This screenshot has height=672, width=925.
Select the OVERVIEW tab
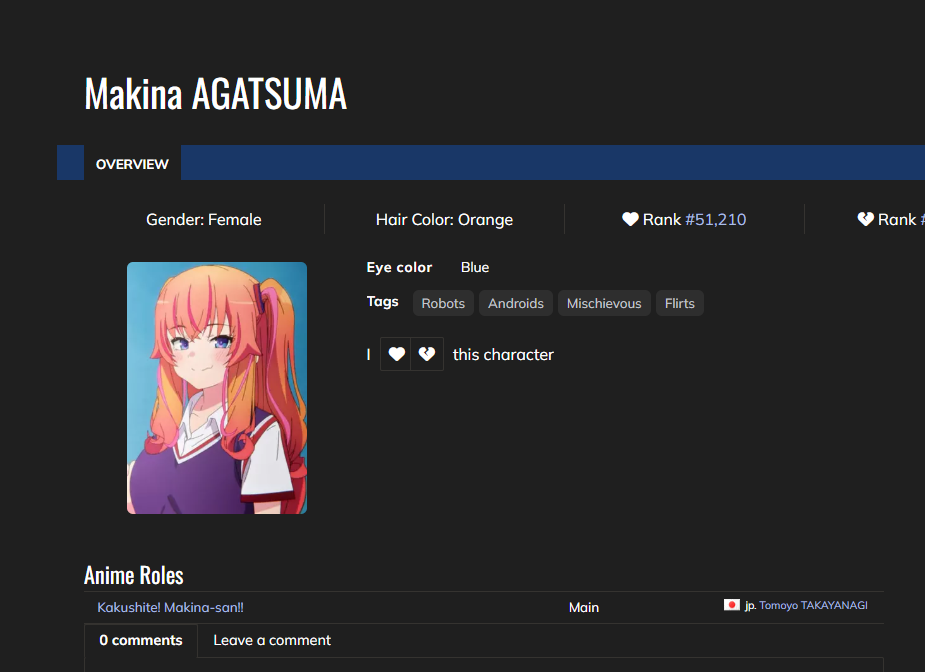click(132, 164)
